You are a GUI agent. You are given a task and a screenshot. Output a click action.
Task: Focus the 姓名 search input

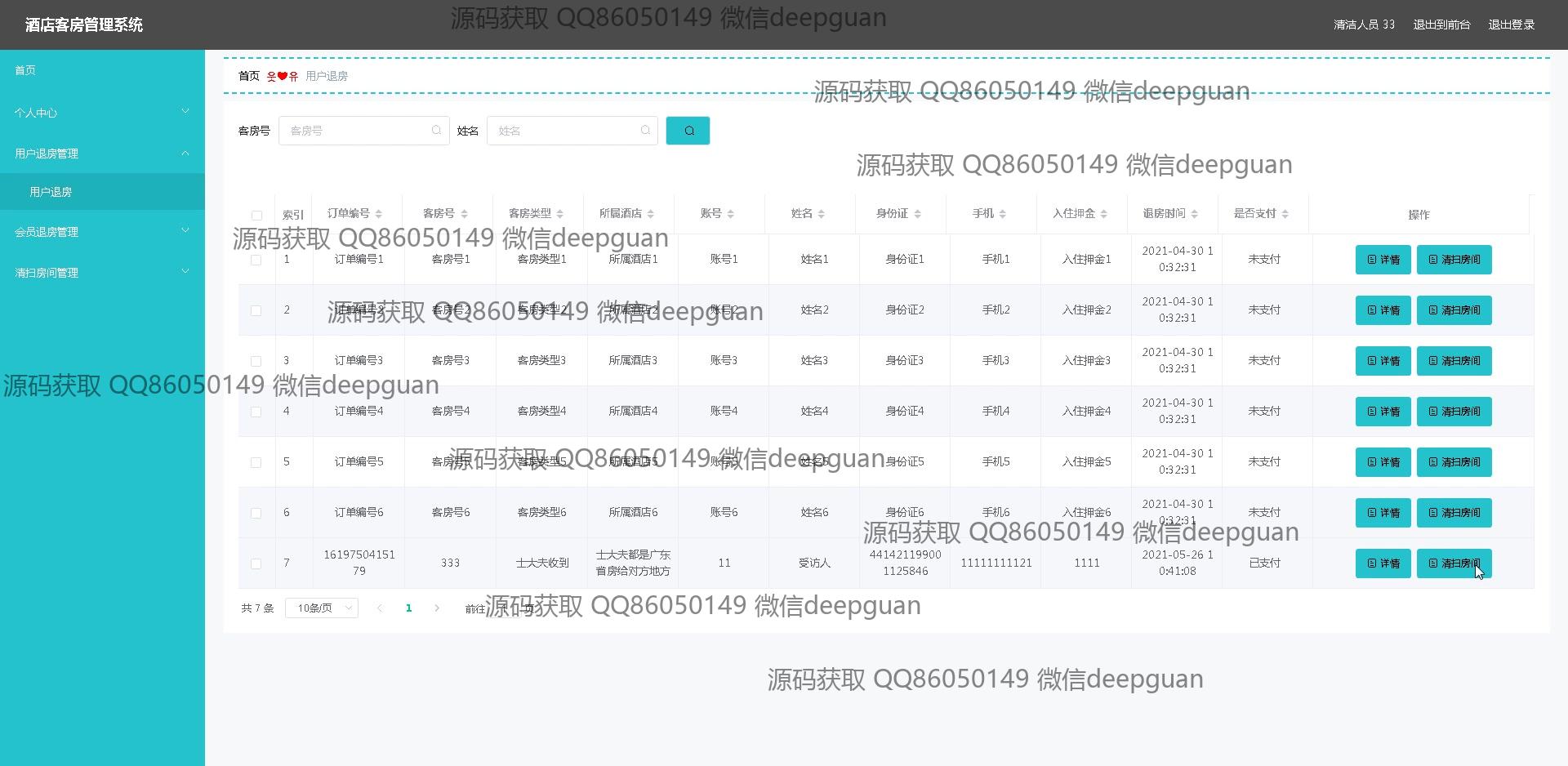pyautogui.click(x=572, y=131)
